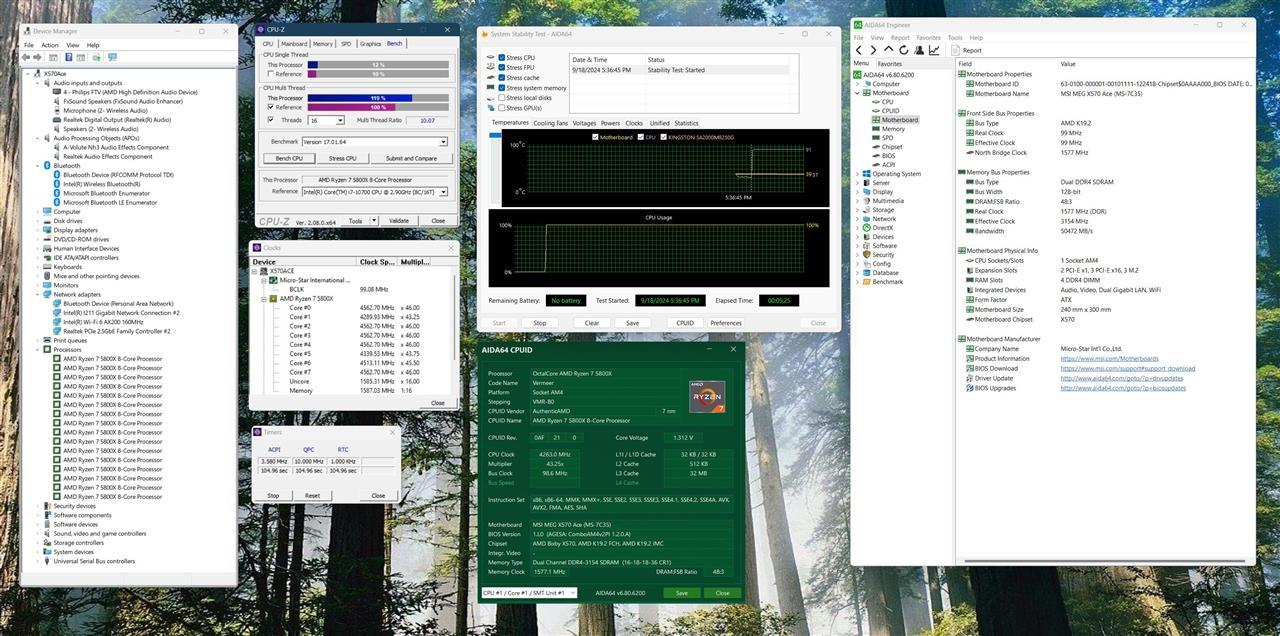Click Reset button in Timers window

pyautogui.click(x=312, y=495)
